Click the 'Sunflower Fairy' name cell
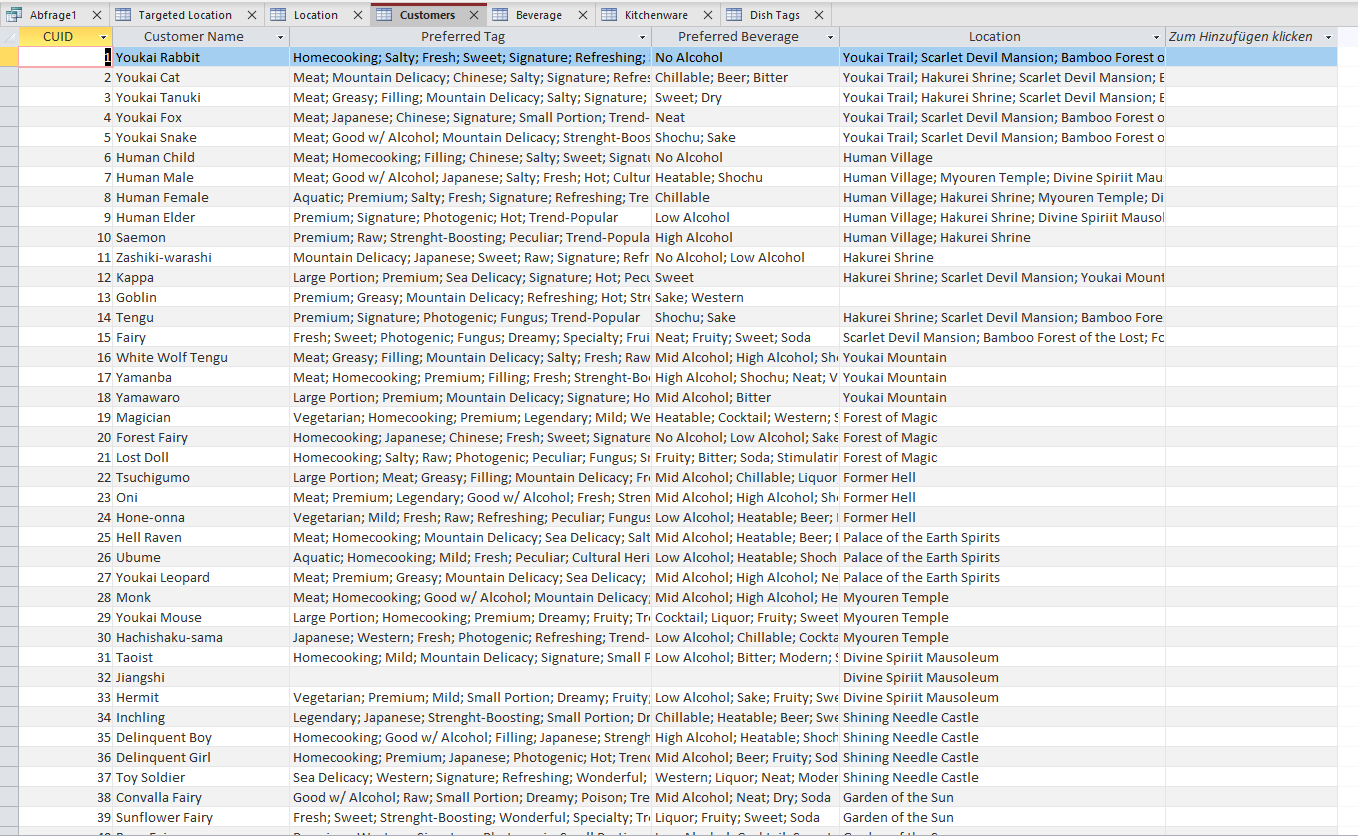Screen dimensions: 1358x836 coord(201,817)
